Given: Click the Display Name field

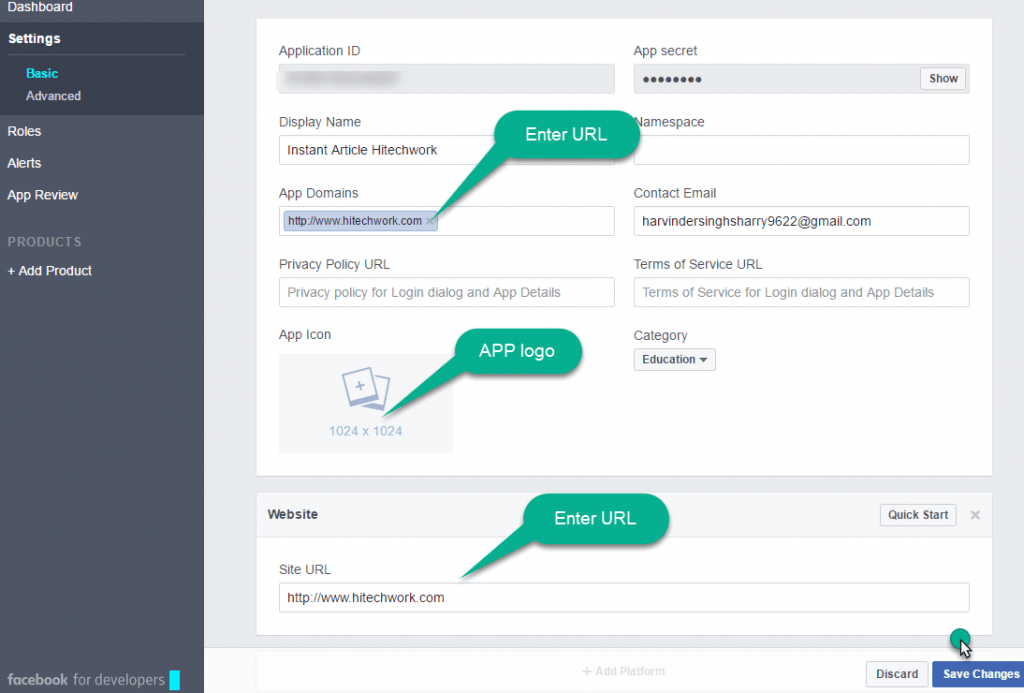Looking at the screenshot, I should click(446, 150).
